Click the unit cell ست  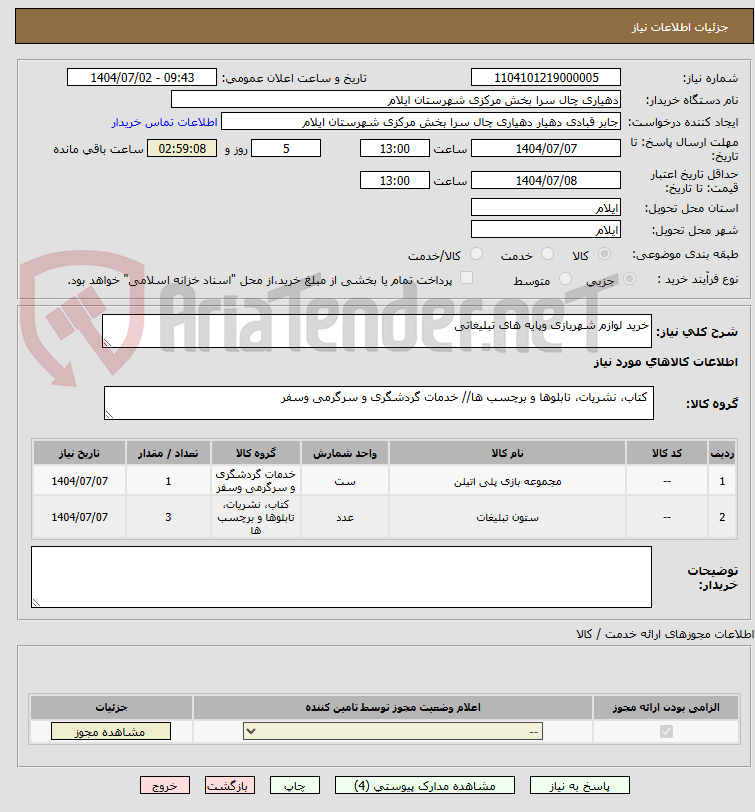pos(345,482)
